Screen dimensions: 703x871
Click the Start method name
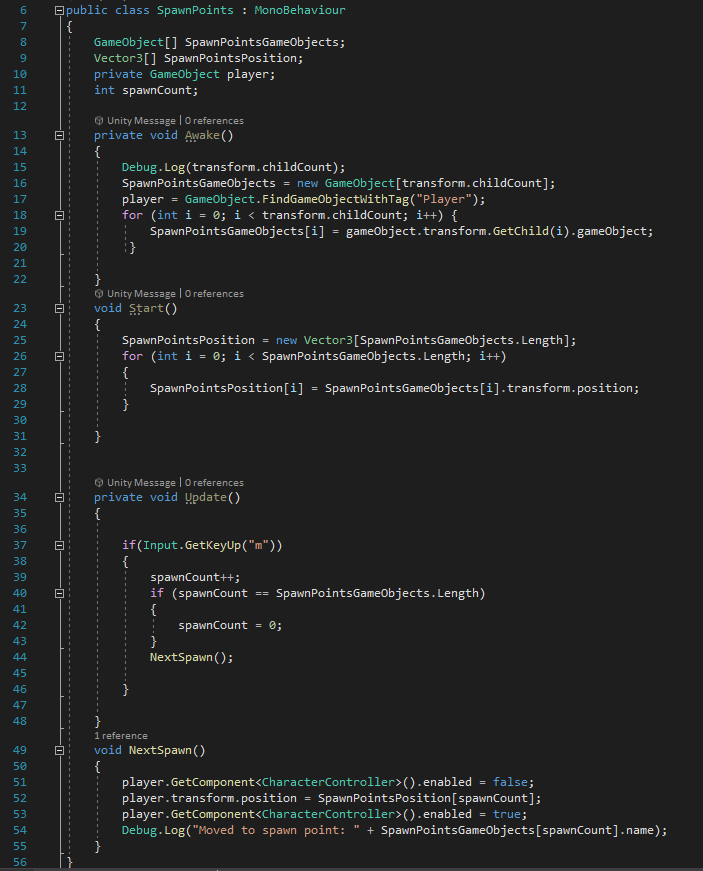click(x=147, y=308)
